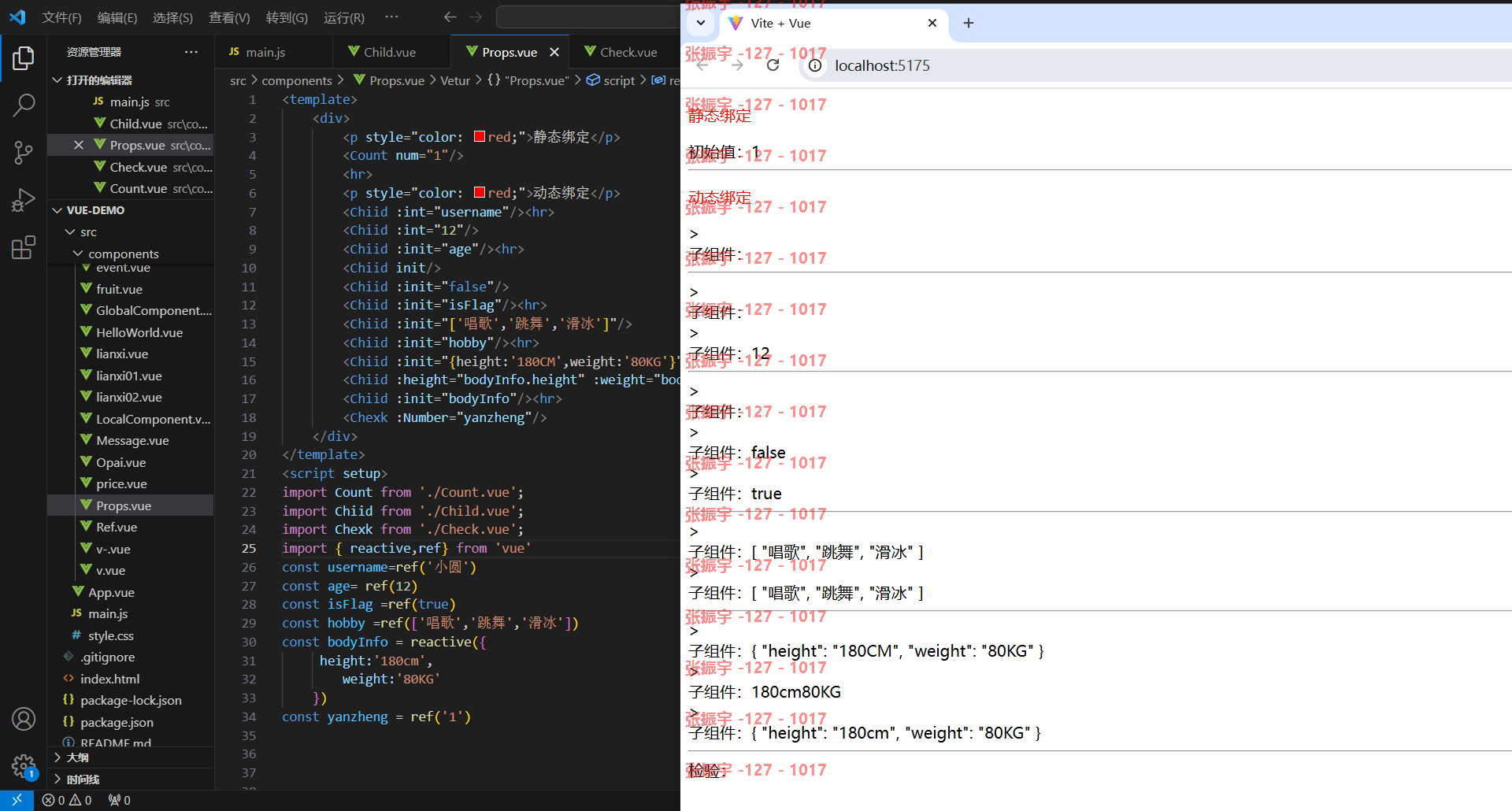Select main.js in open editors list
Screen dimensions: 1512x811
click(131, 102)
